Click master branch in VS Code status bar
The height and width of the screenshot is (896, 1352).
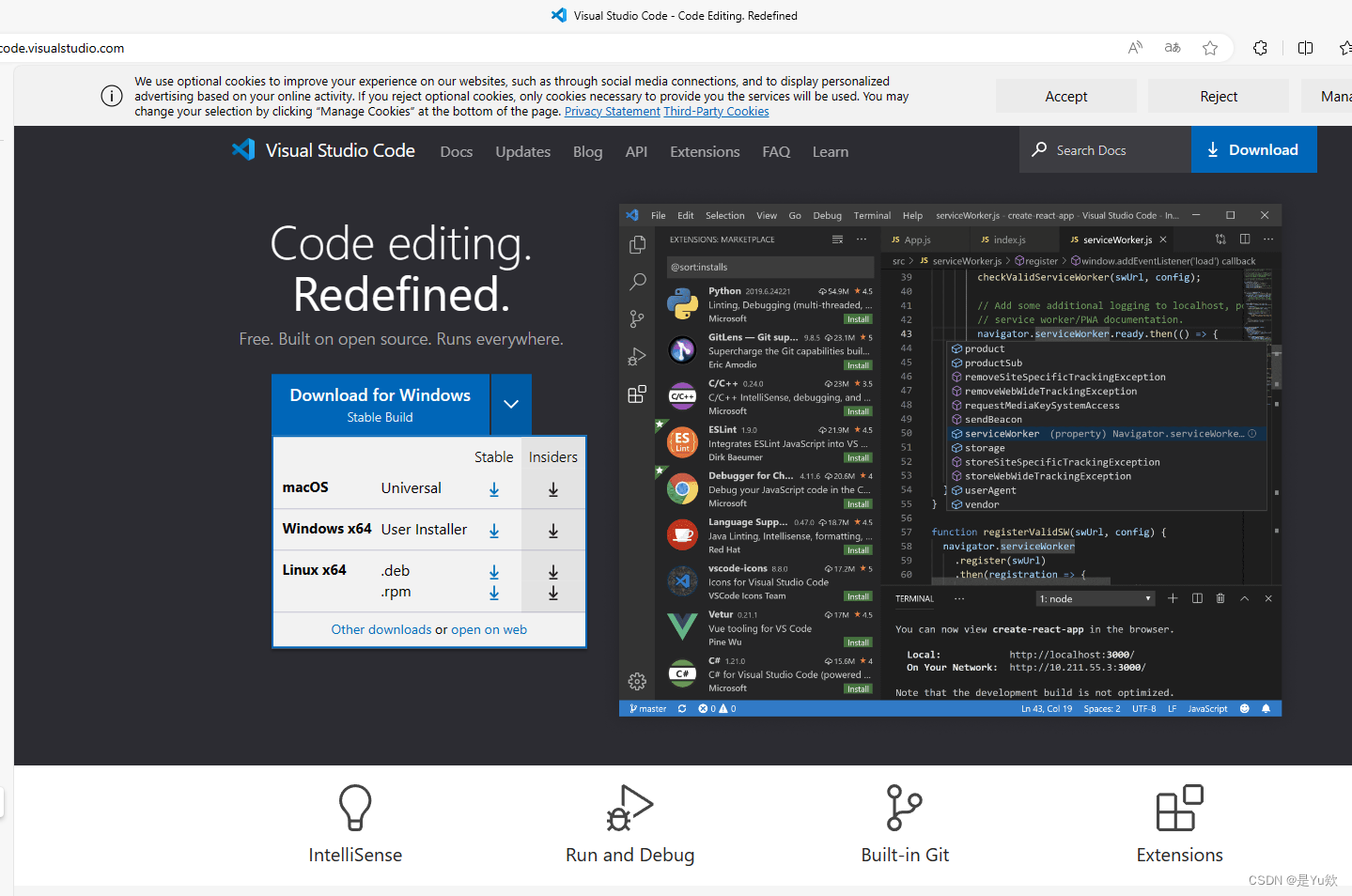point(648,709)
